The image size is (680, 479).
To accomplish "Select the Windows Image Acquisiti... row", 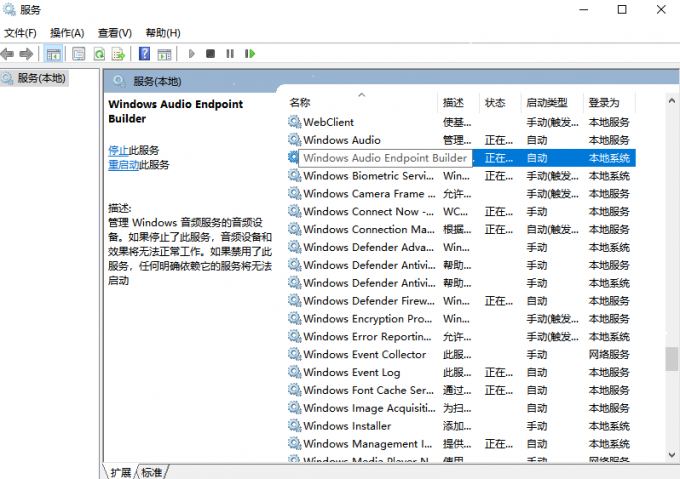I will [x=461, y=408].
